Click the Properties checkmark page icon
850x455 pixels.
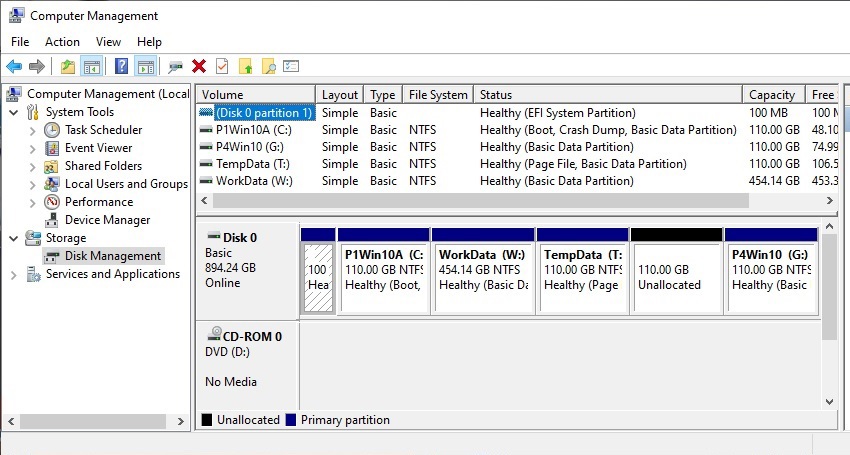pyautogui.click(x=222, y=66)
